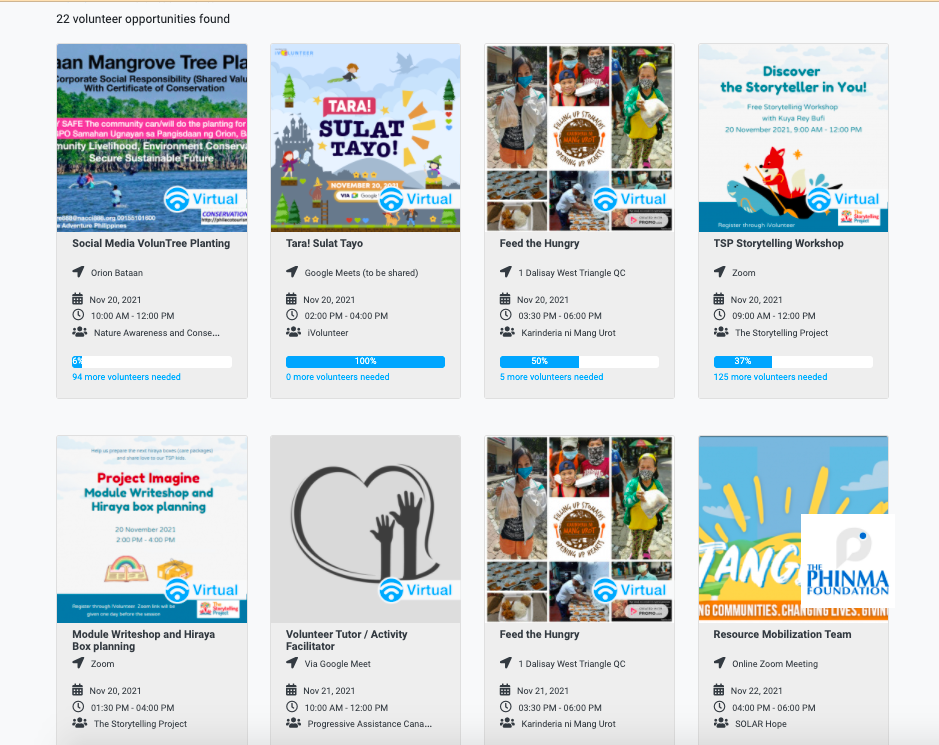Click calendar icon on TSP Storytelling Workshop card

(x=719, y=299)
